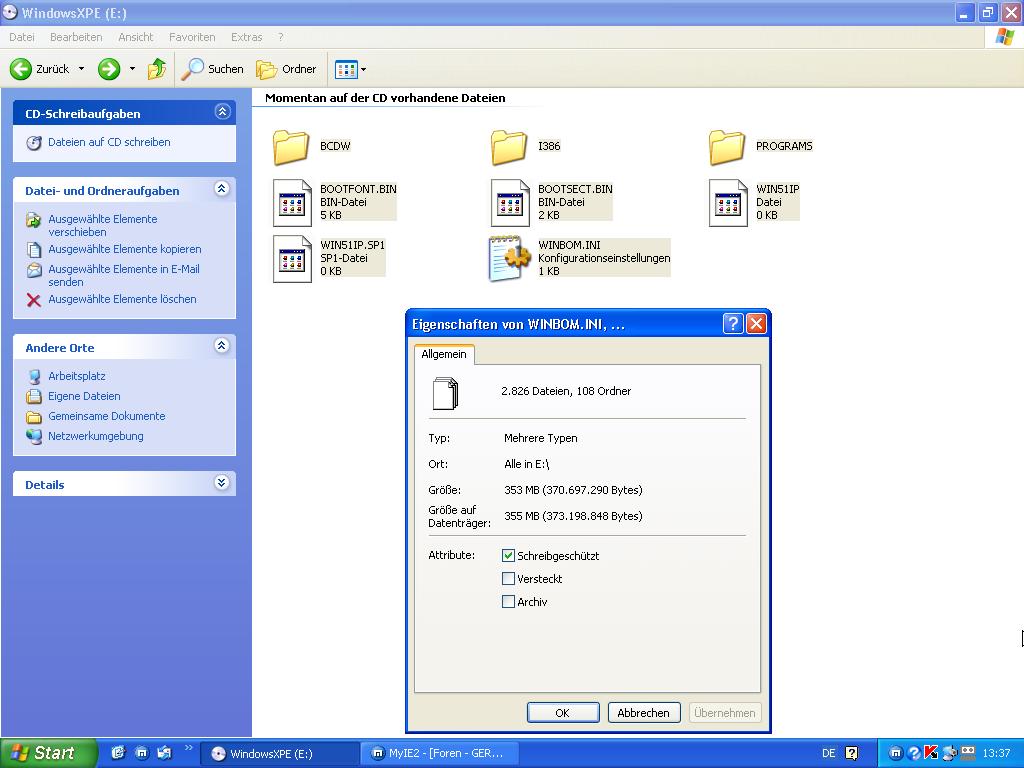
Task: Go back with the Zurück button
Action: pyautogui.click(x=39, y=69)
